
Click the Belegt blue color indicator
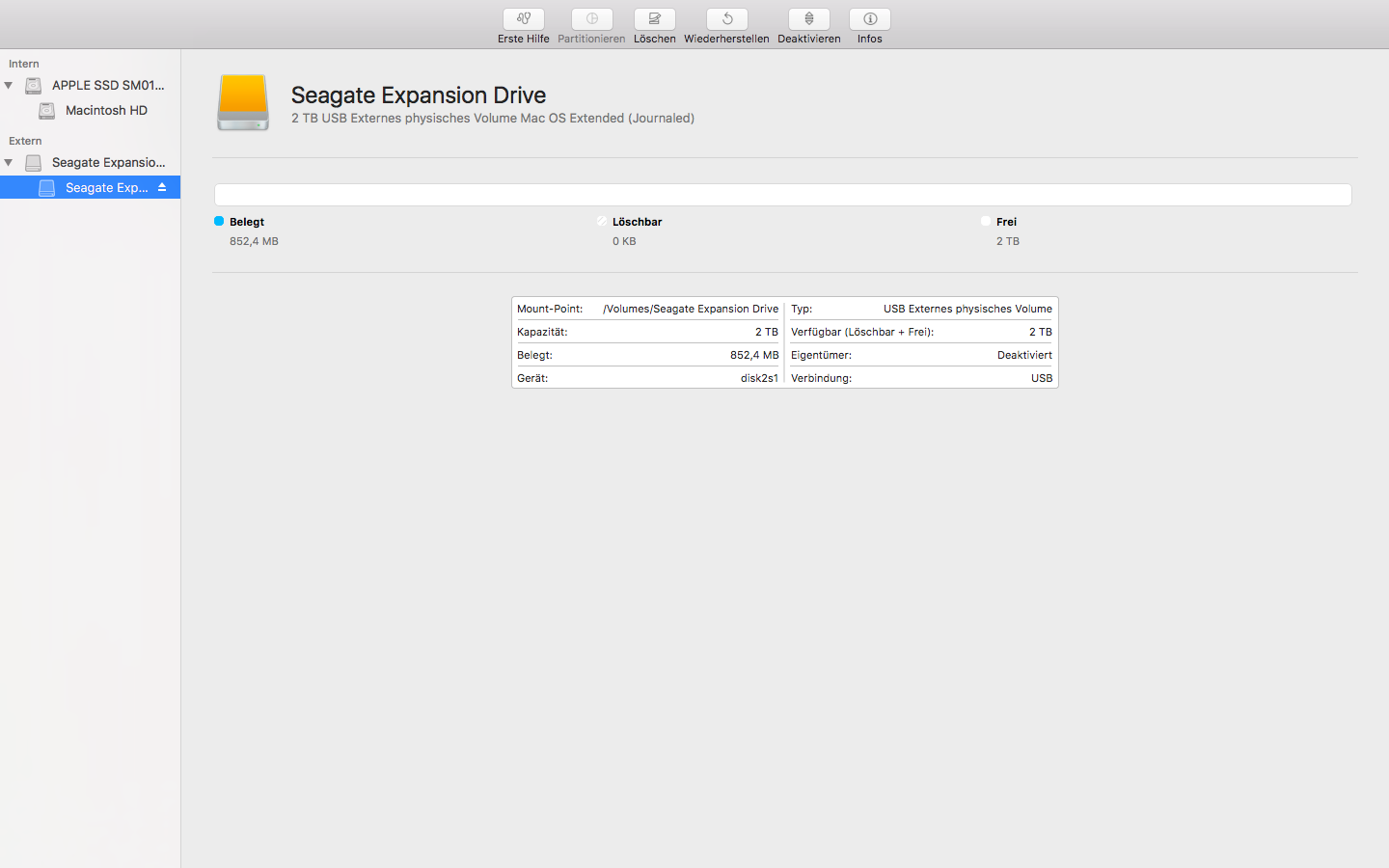[219, 221]
